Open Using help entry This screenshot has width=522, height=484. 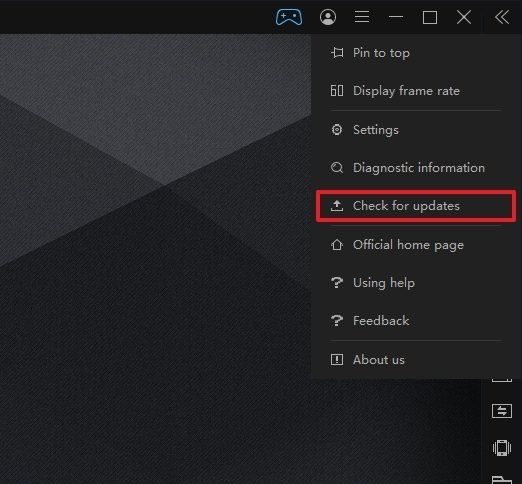[414, 283]
